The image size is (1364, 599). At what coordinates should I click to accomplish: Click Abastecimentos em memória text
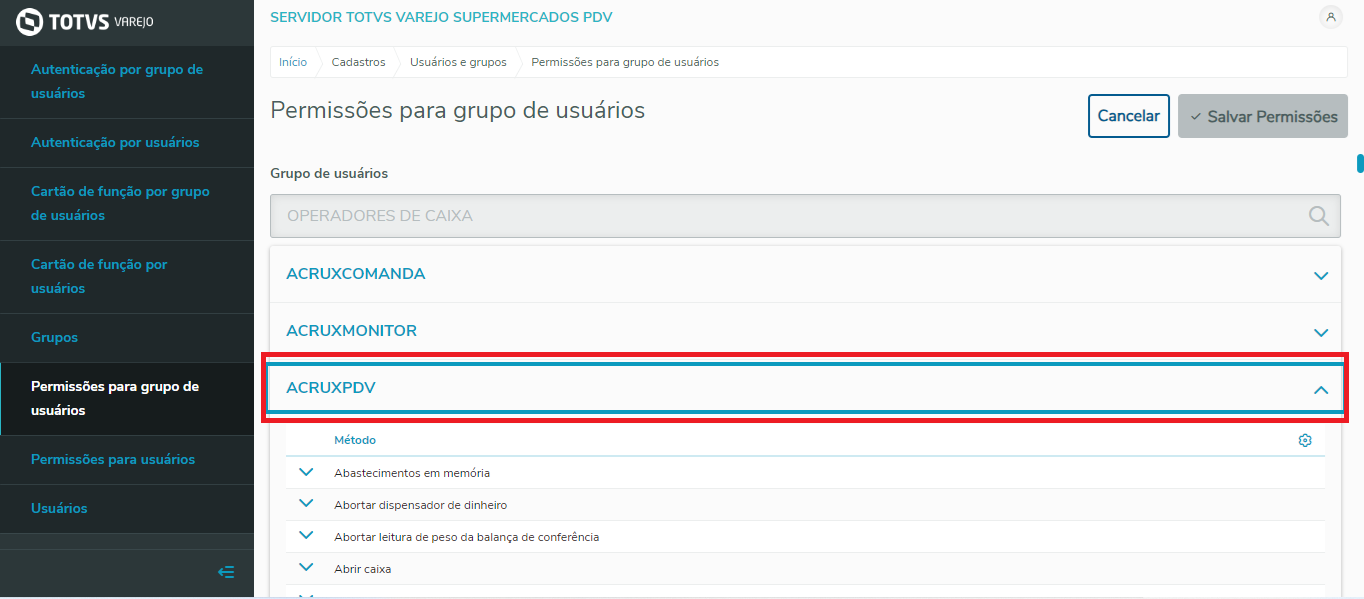412,473
